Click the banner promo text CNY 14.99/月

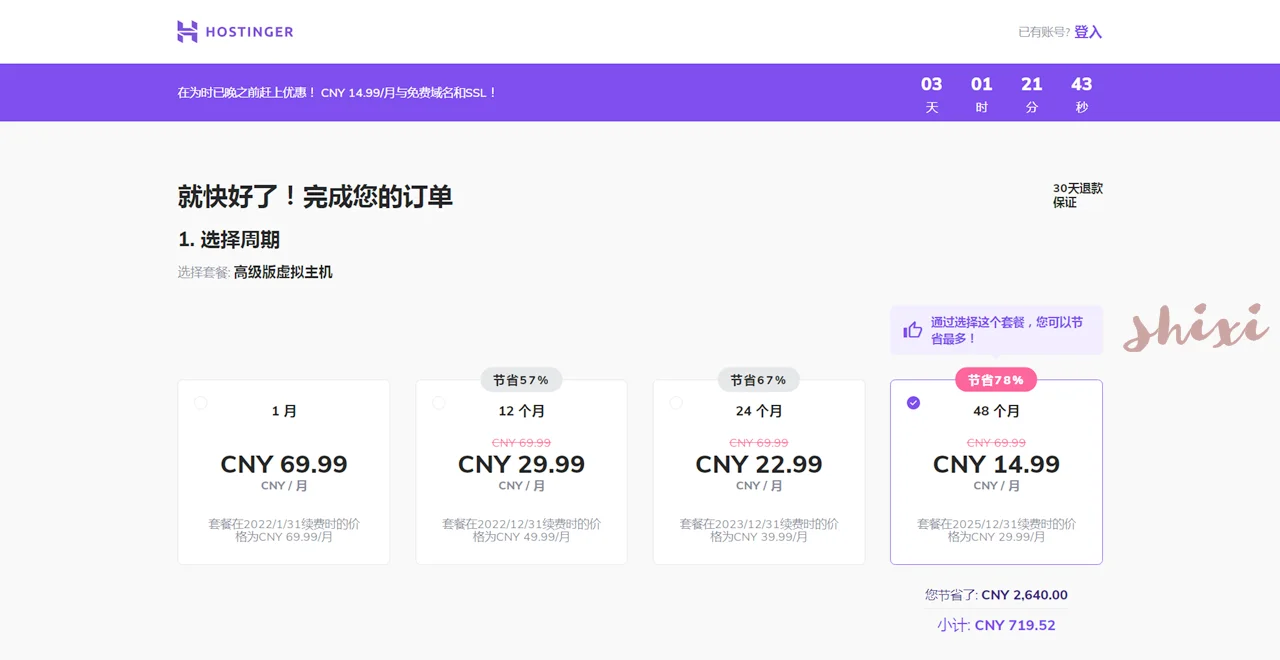[358, 93]
